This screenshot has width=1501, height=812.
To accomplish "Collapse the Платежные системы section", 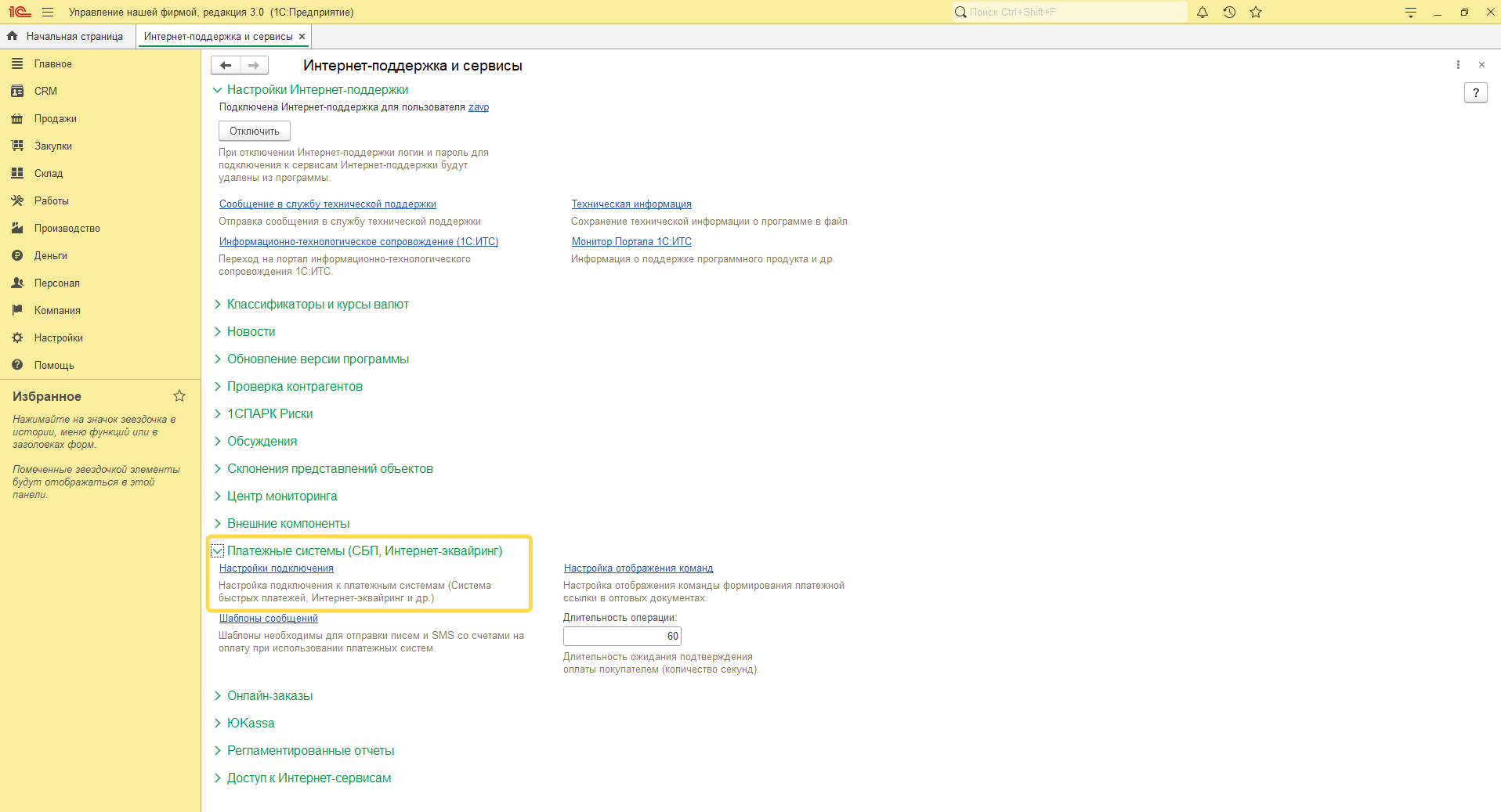I will click(218, 551).
